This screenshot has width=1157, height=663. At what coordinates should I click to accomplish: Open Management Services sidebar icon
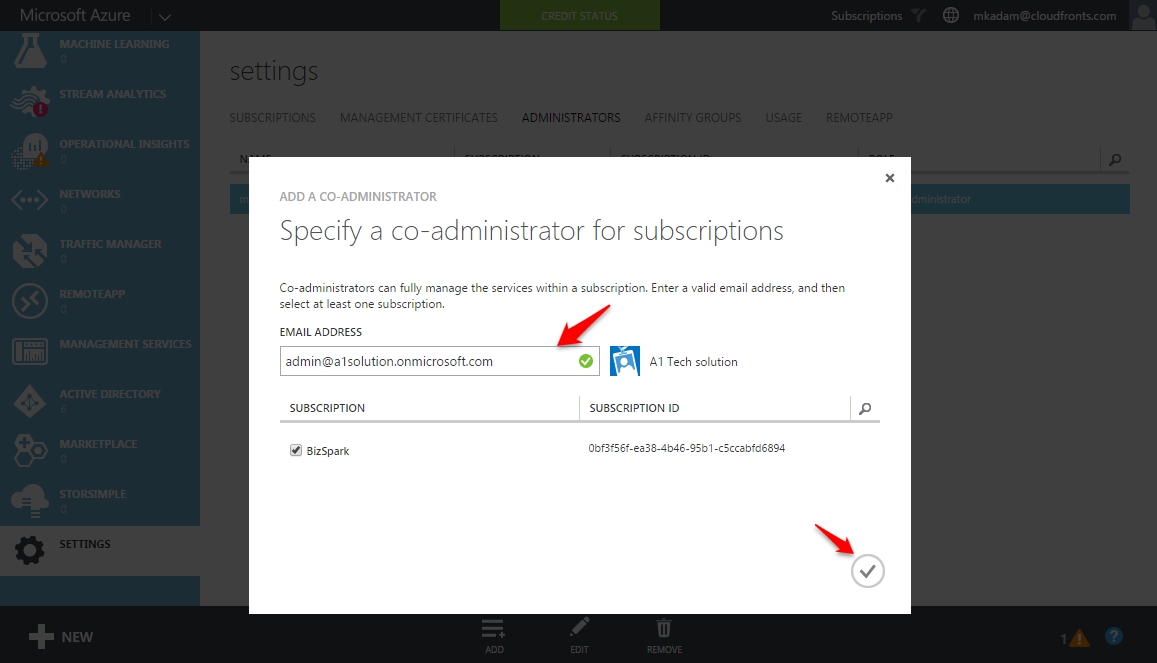tap(30, 351)
